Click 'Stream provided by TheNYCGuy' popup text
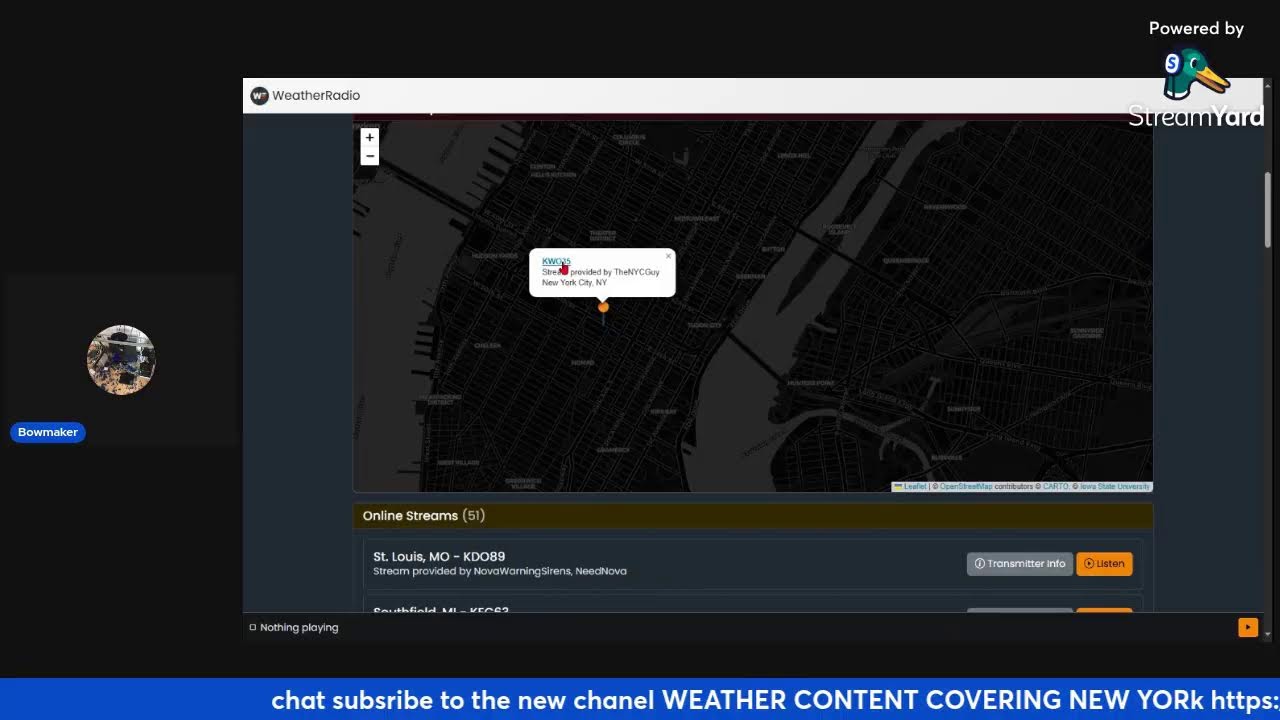Viewport: 1280px width, 720px height. pyautogui.click(x=601, y=272)
